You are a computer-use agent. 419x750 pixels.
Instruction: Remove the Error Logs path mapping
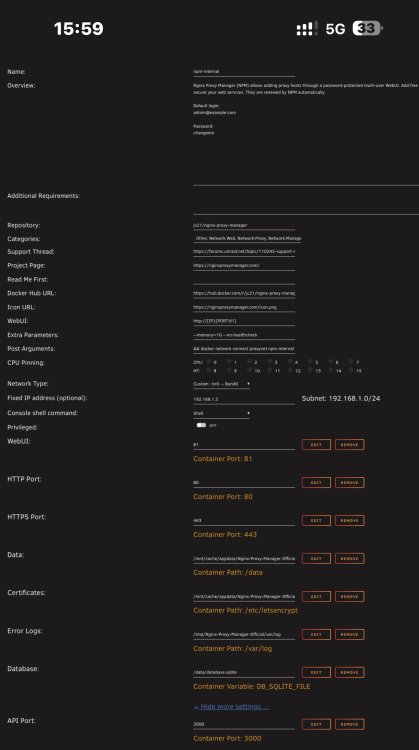350,634
